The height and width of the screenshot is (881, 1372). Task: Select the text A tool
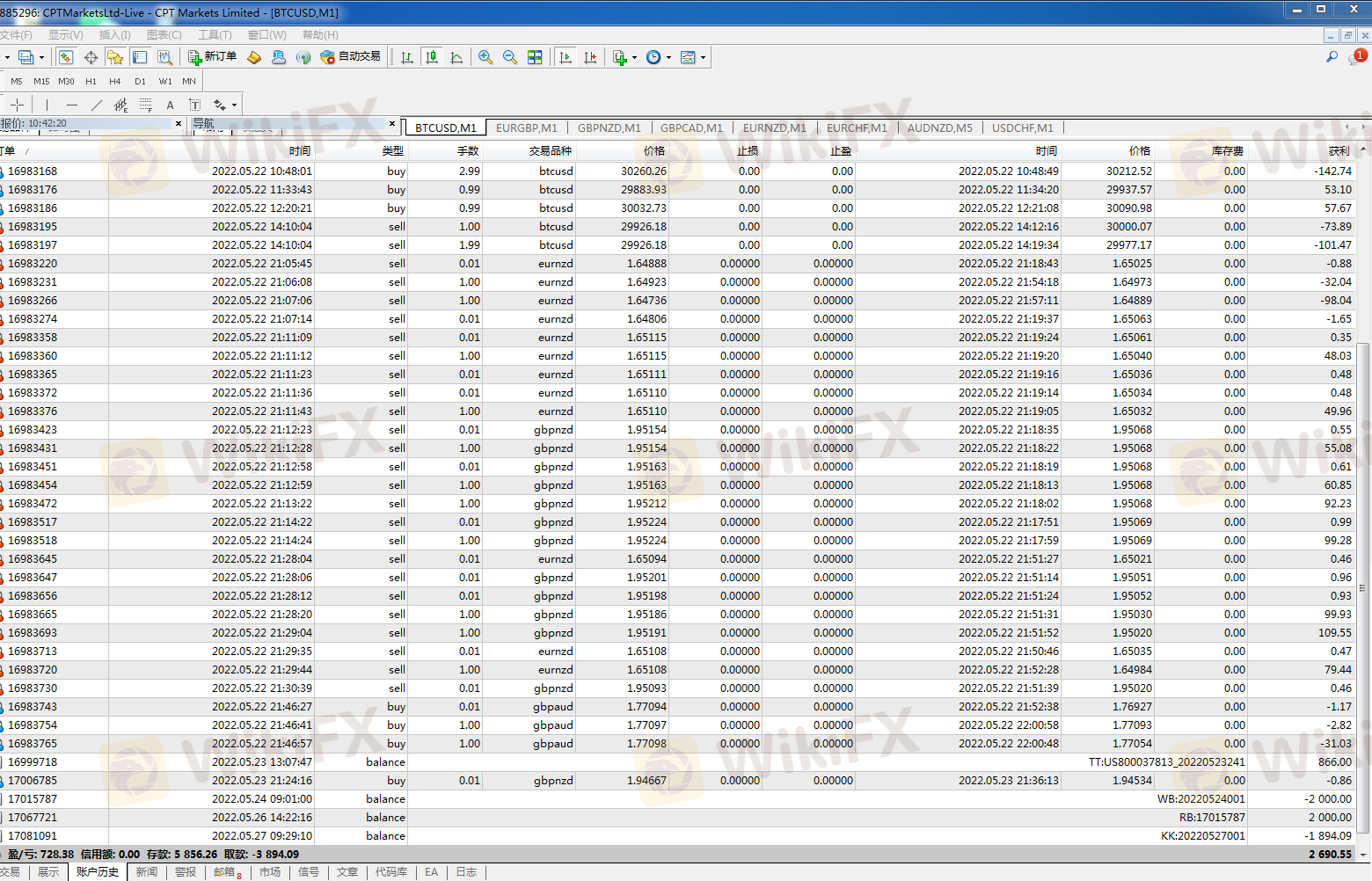point(171,105)
